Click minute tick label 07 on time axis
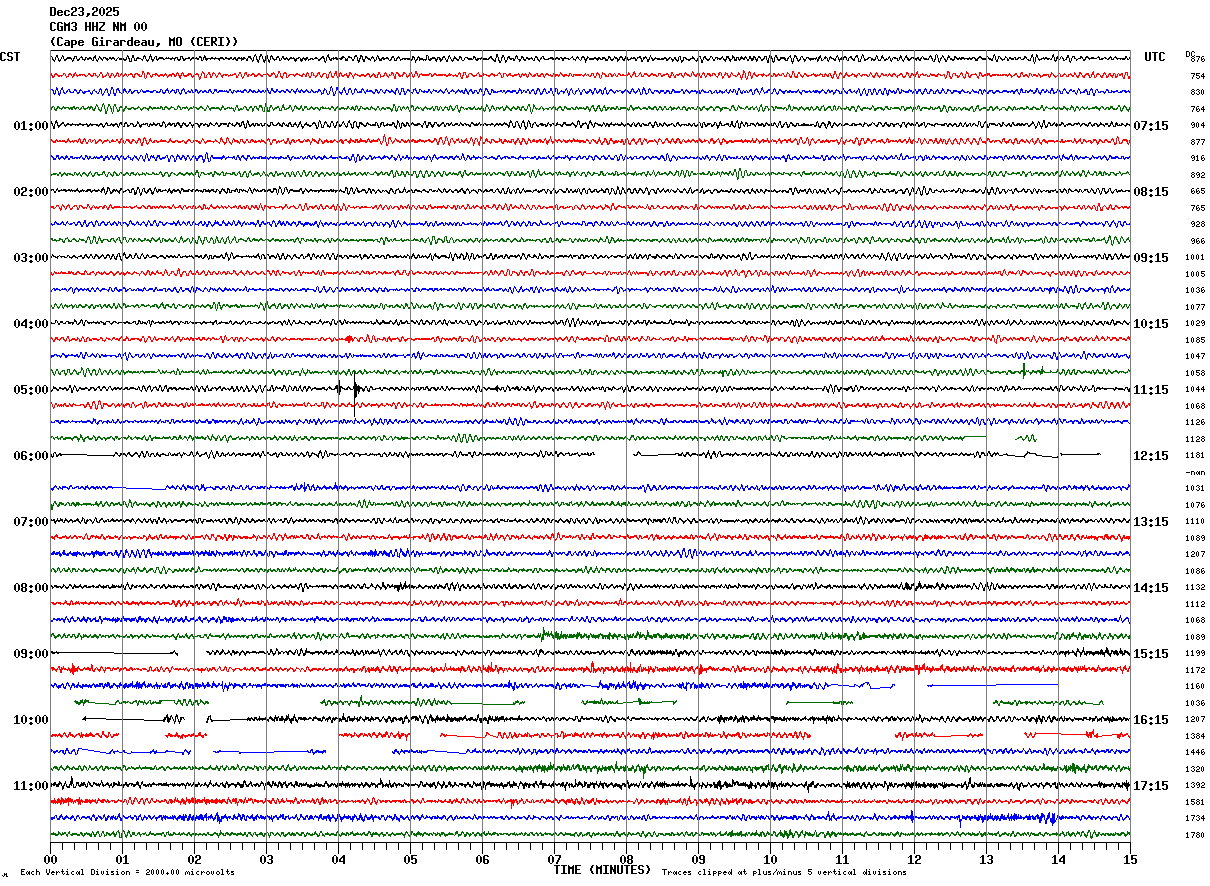Viewport: 1210px width, 886px height. (x=554, y=859)
